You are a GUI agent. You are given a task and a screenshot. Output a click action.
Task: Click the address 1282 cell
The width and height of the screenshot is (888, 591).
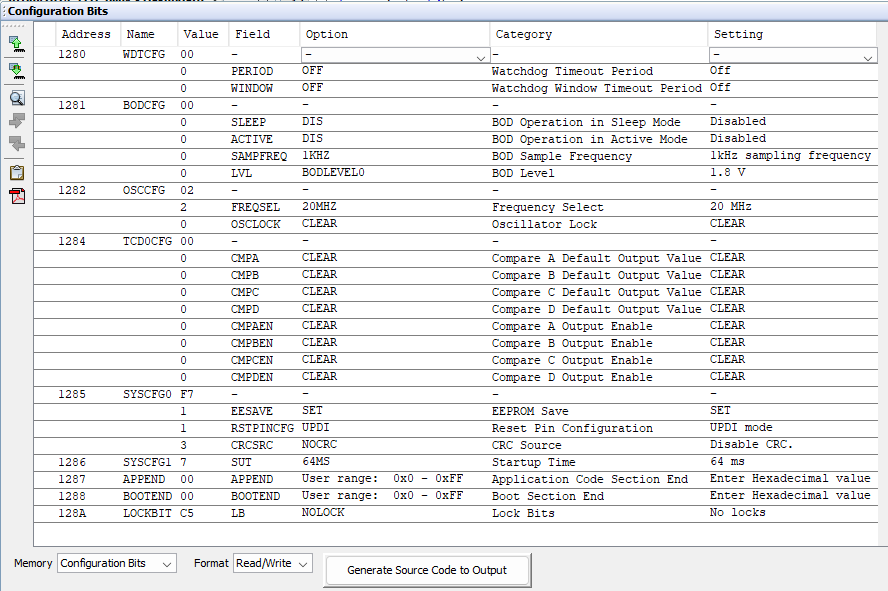(x=72, y=190)
